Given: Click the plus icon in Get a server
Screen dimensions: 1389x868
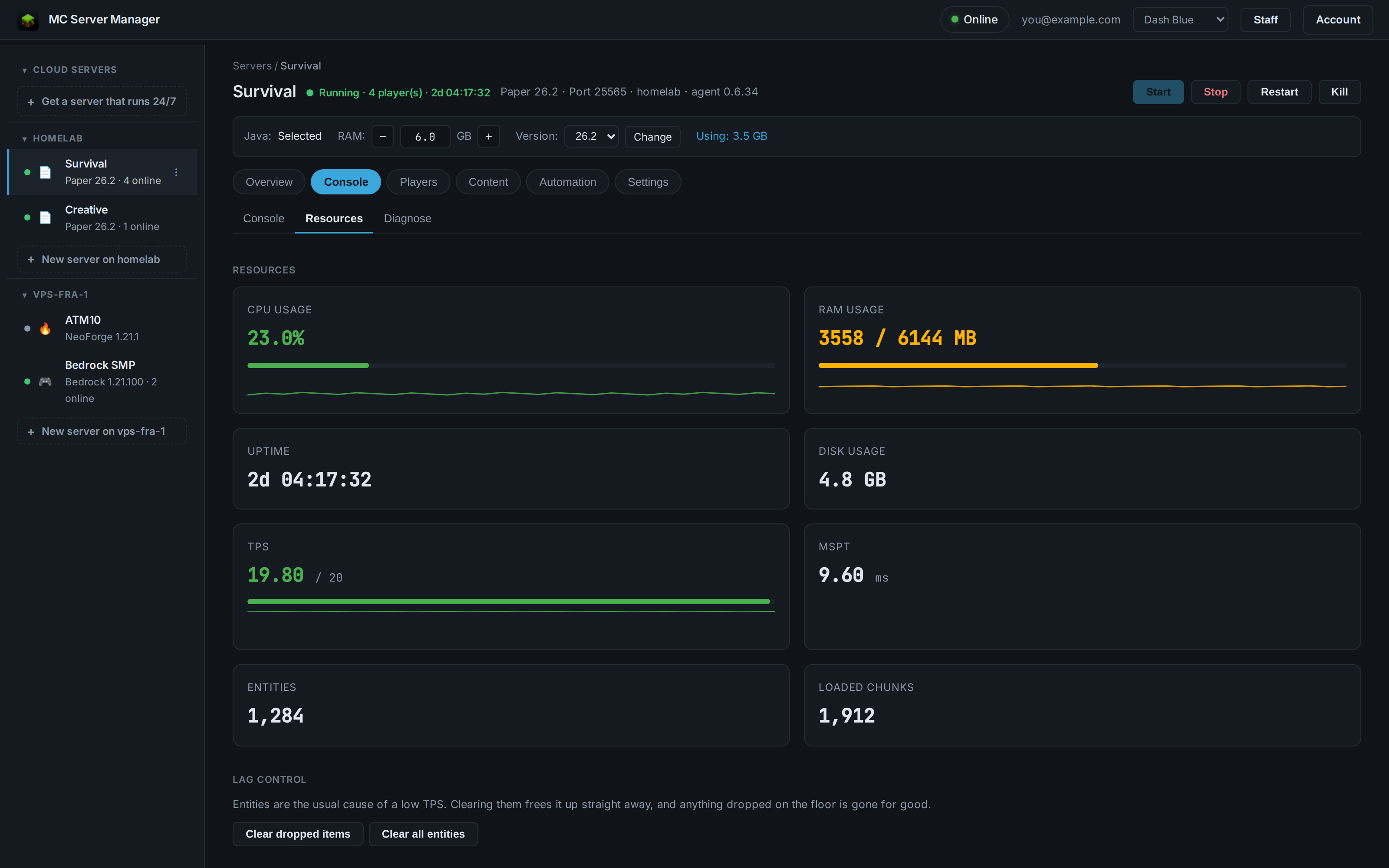Looking at the screenshot, I should [x=31, y=102].
